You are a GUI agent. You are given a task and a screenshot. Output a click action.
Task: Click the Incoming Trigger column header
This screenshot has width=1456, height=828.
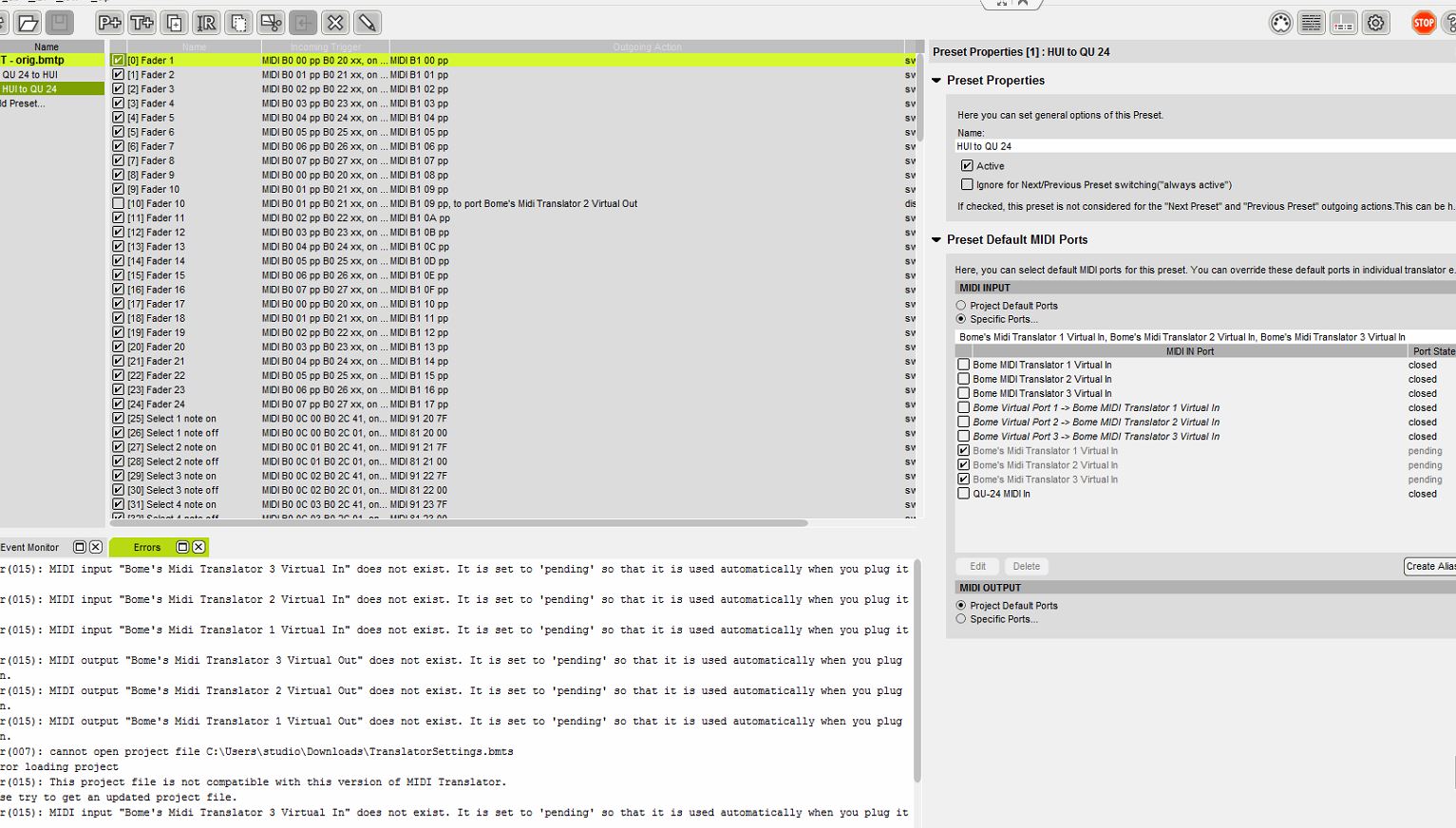(325, 47)
